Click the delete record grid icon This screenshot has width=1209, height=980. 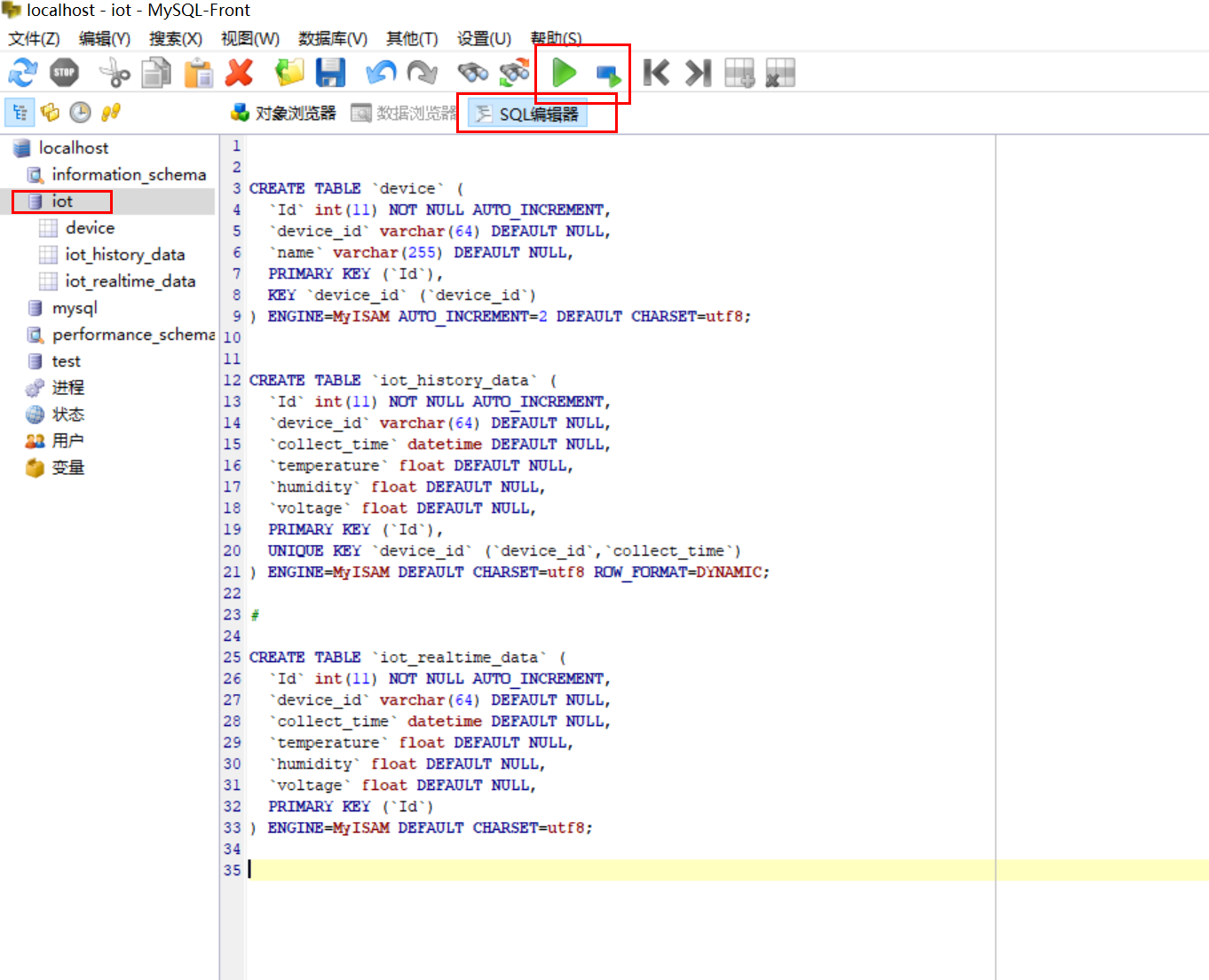780,73
